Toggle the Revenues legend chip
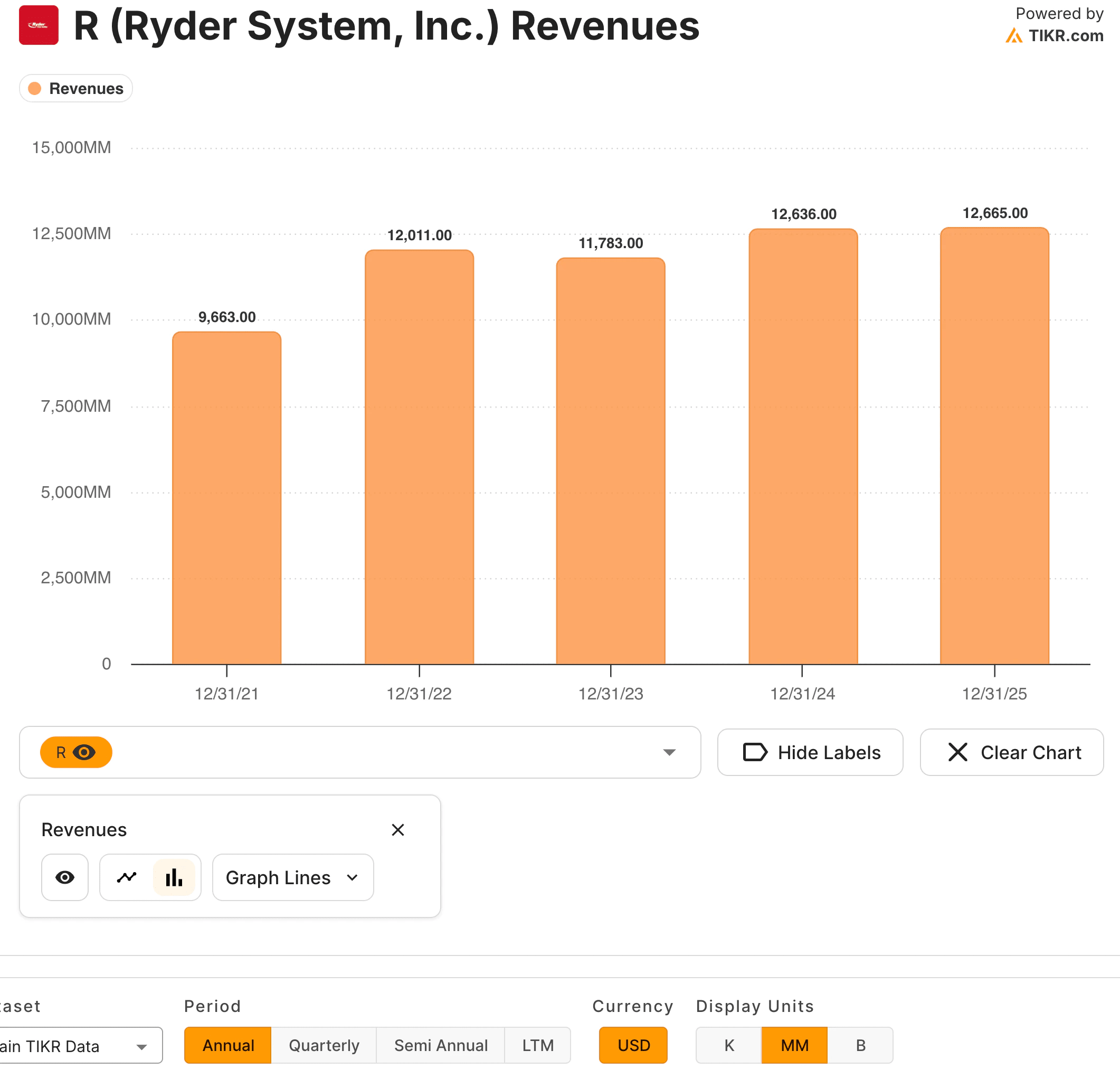Screen dimensions: 1120x1079 tap(76, 89)
